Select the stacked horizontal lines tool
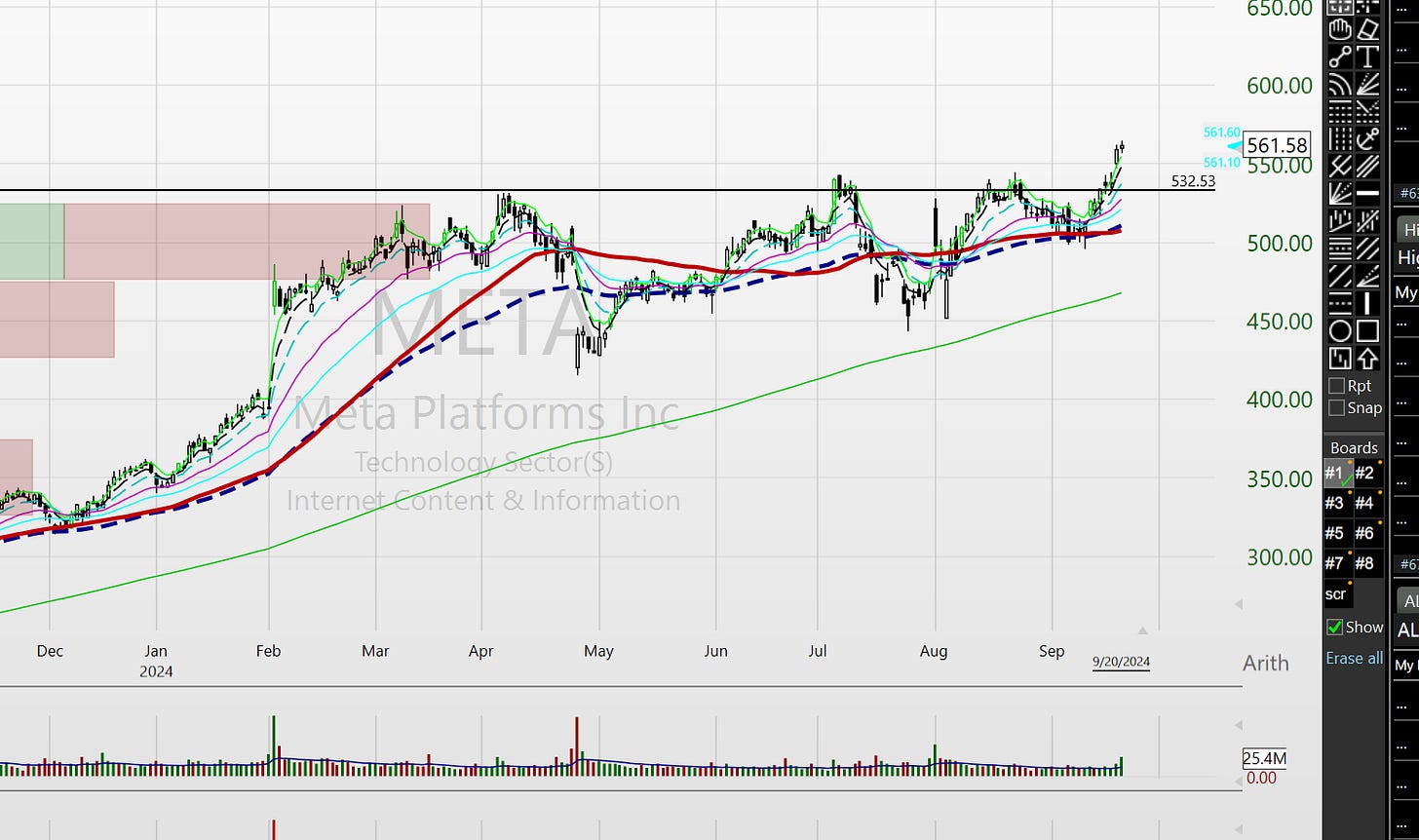Viewport: 1419px width, 840px height. [x=1340, y=248]
